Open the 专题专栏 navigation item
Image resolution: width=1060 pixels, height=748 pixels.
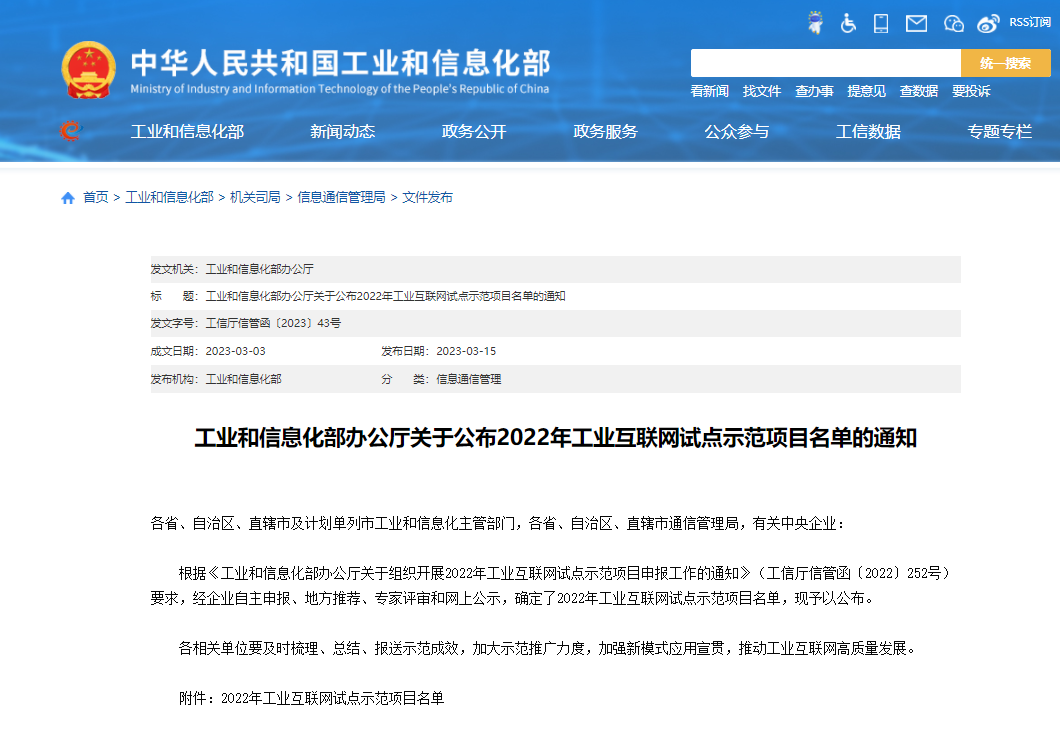999,131
